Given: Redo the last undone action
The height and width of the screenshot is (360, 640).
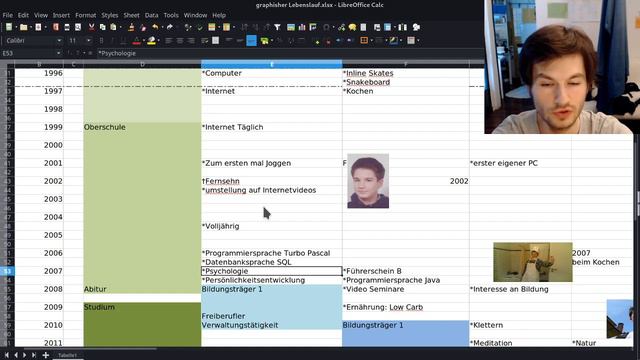Looking at the screenshot, I should [170, 27].
